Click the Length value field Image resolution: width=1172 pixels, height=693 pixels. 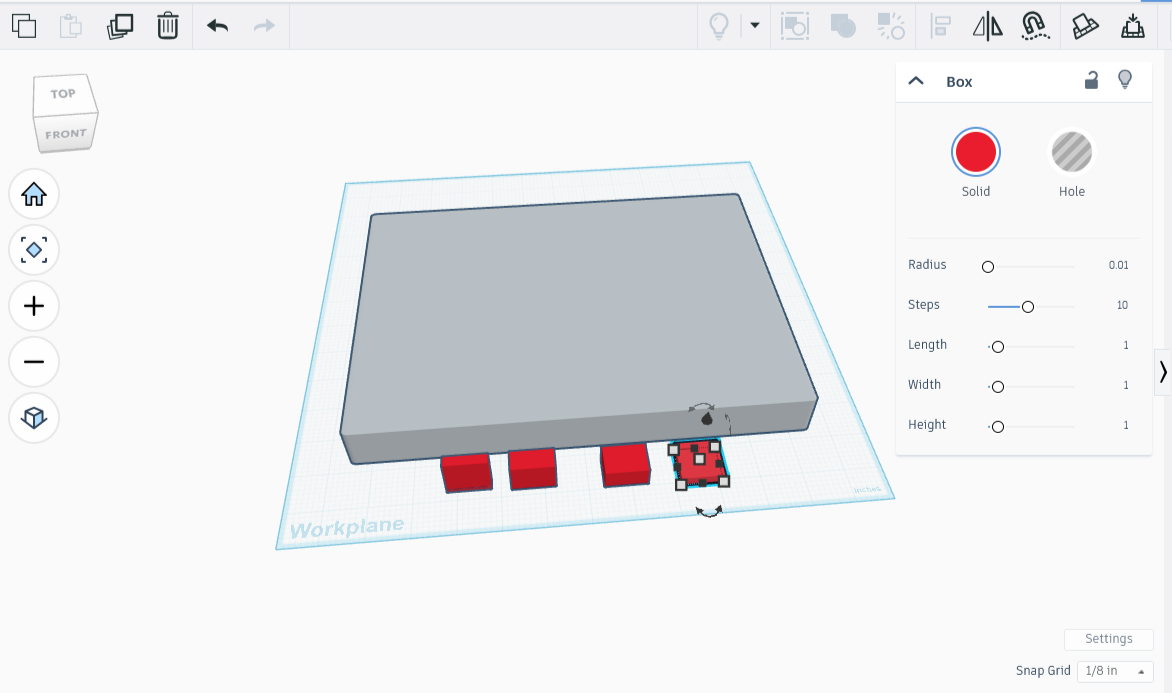point(1126,345)
